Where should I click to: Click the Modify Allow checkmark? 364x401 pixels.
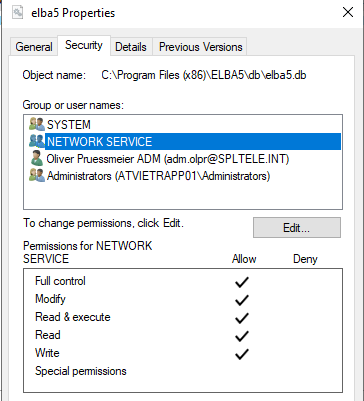coord(242,300)
